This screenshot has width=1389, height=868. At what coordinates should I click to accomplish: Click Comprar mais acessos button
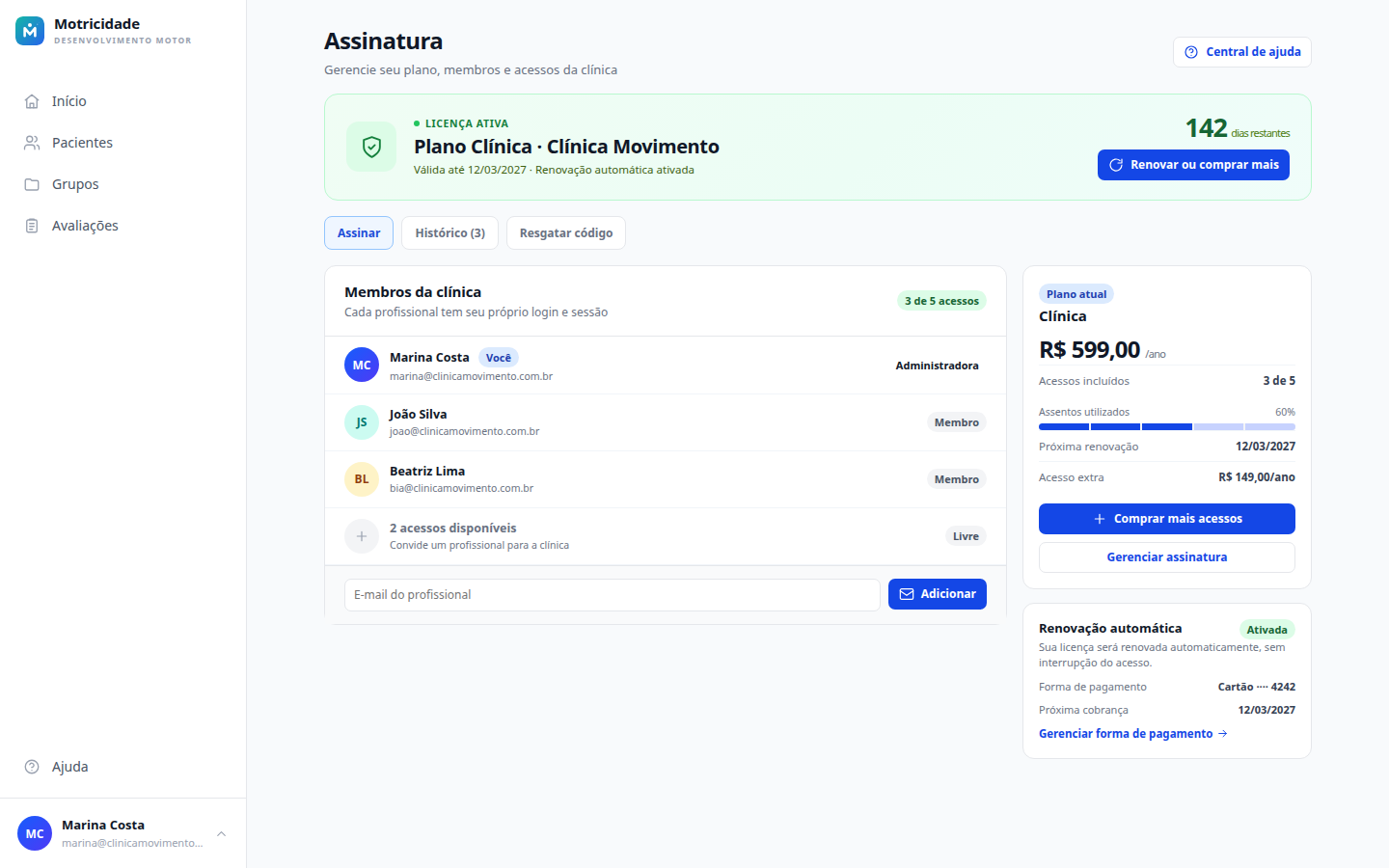pyautogui.click(x=1167, y=519)
